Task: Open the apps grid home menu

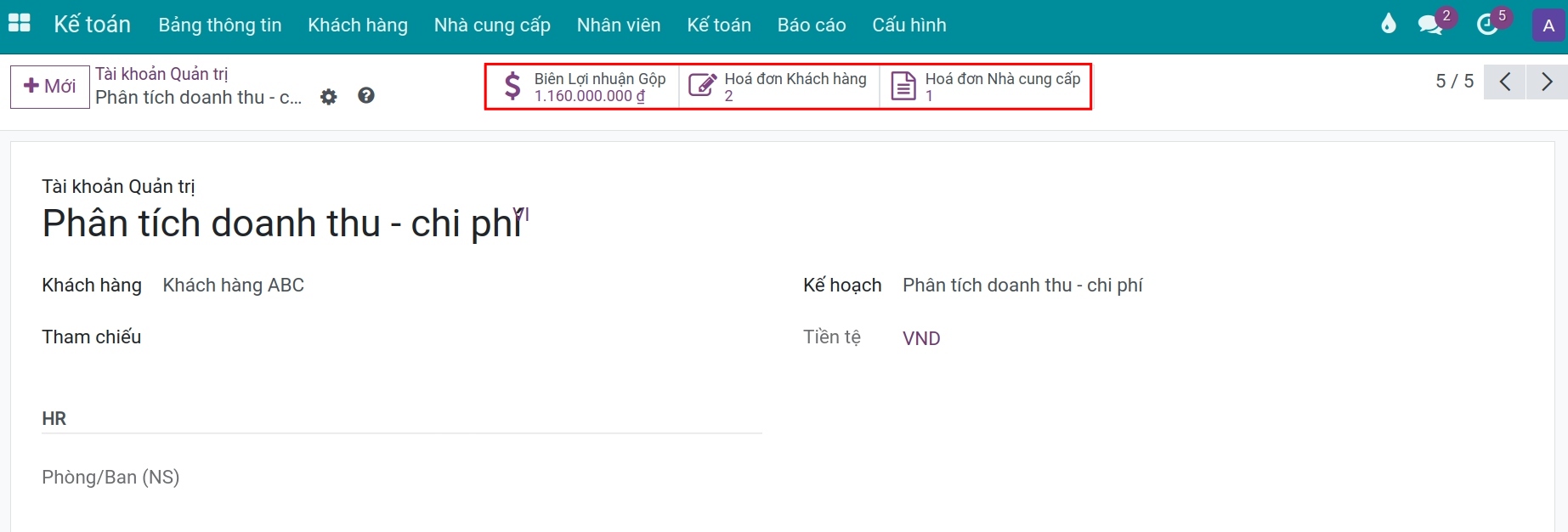Action: (20, 24)
